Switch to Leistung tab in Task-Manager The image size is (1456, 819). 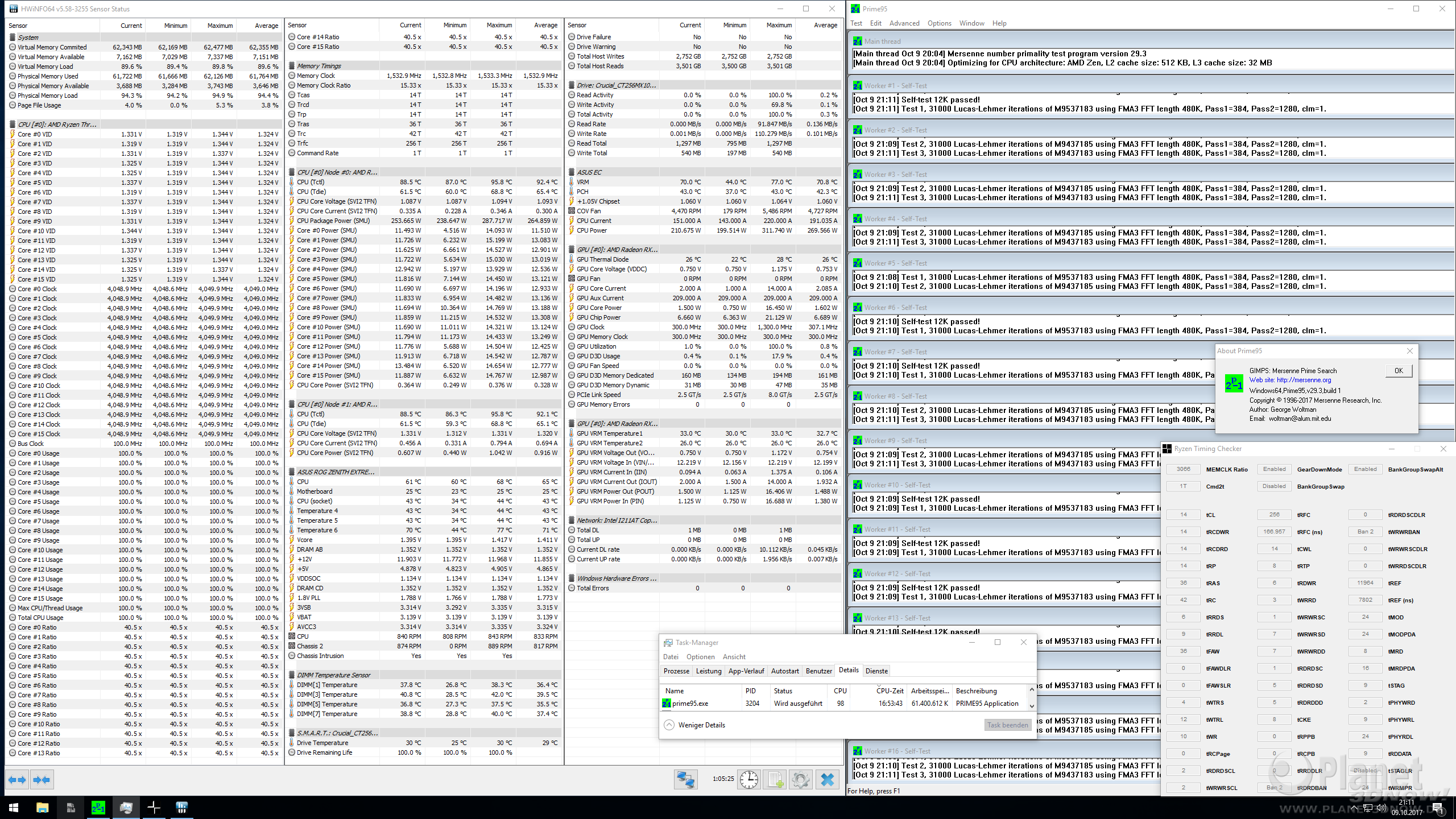pos(709,671)
